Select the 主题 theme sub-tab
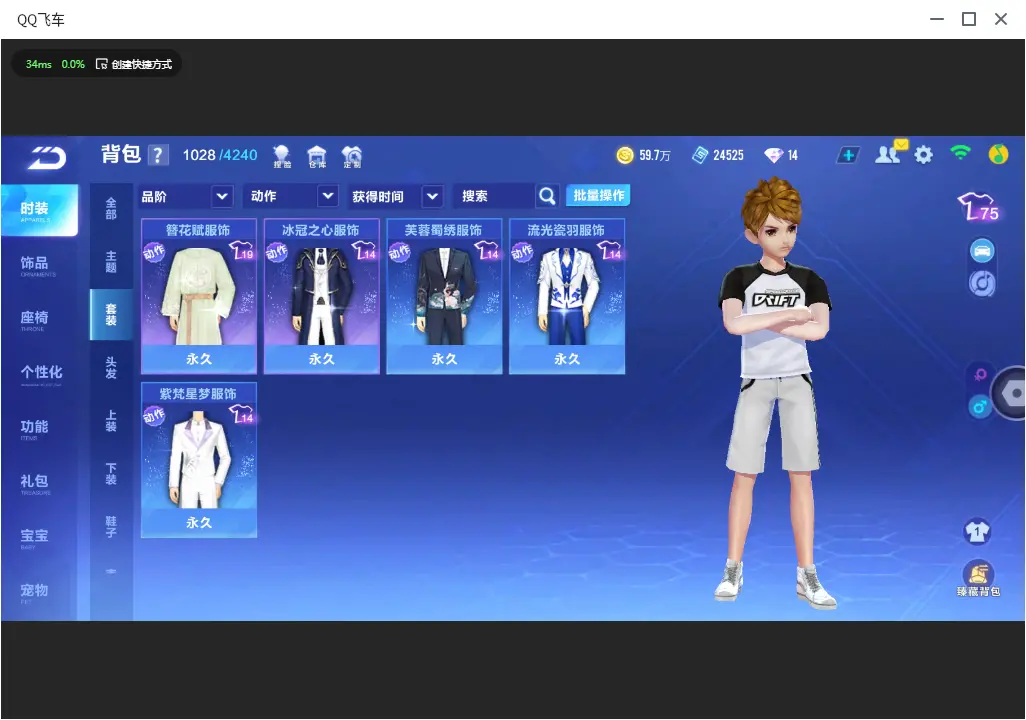The height and width of the screenshot is (720, 1026). coord(111,261)
